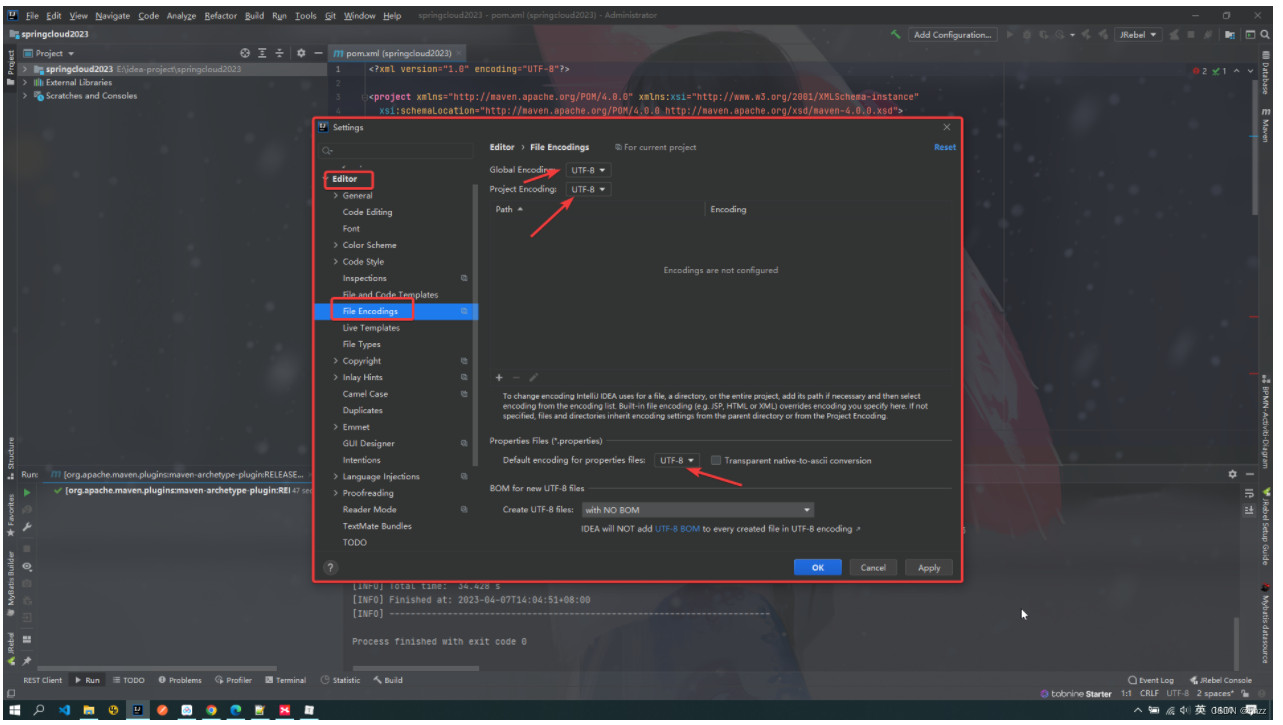The height and width of the screenshot is (725, 1283).
Task: Expand General settings node
Action: point(335,196)
